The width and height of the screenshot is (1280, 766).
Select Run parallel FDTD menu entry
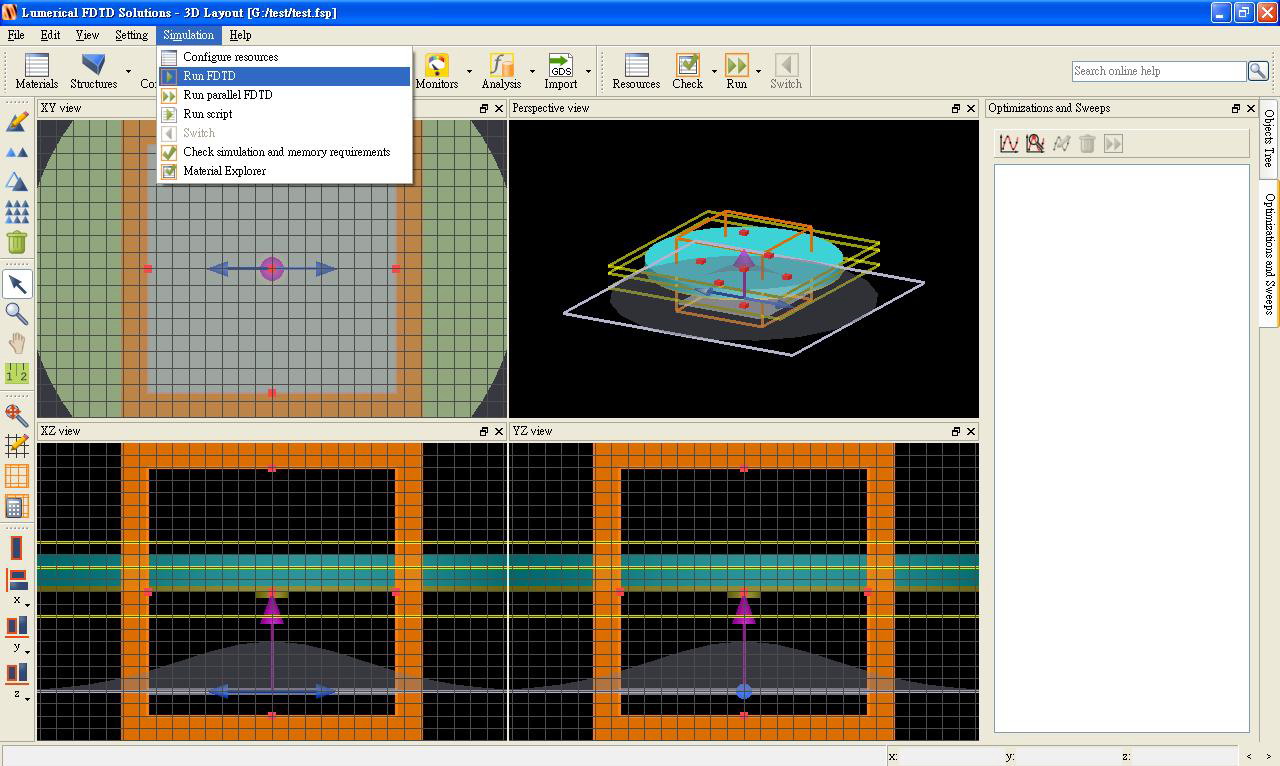pyautogui.click(x=285, y=95)
